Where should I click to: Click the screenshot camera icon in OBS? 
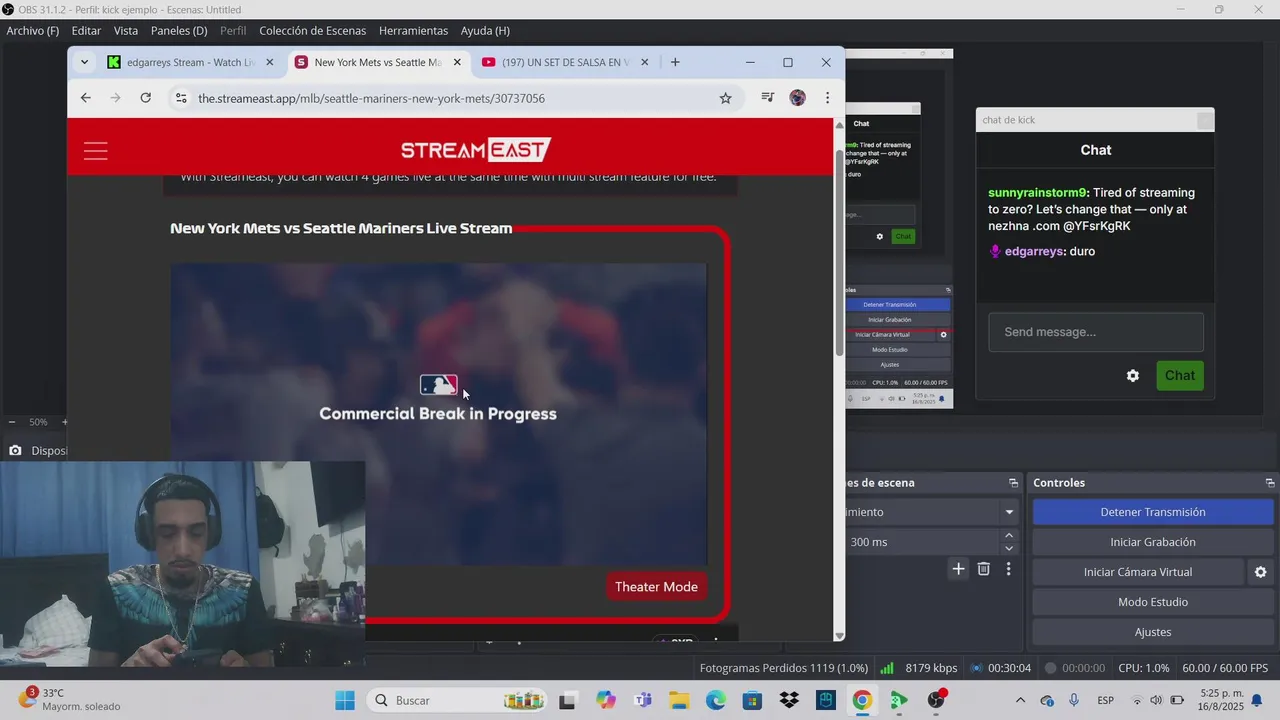coord(15,451)
